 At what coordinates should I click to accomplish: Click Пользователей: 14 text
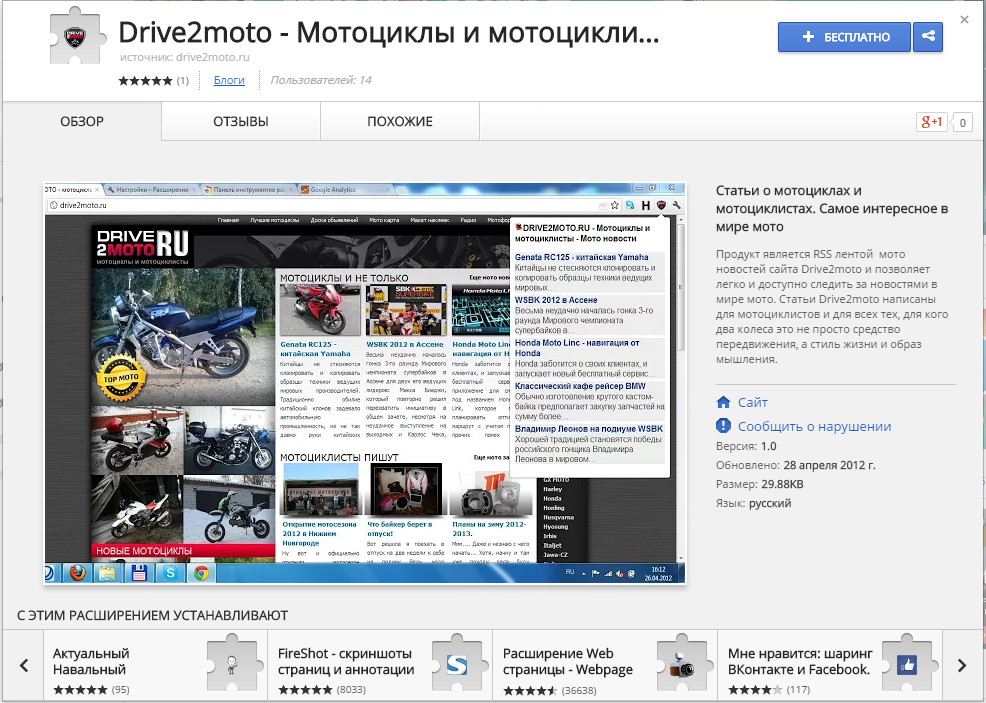click(321, 80)
